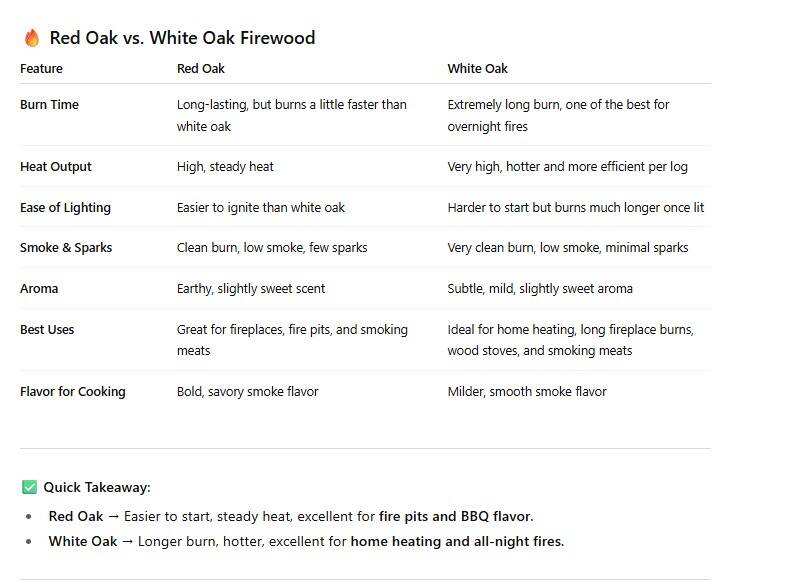Click the 'Ease of Lighting' row label
The width and height of the screenshot is (799, 581).
pos(65,208)
